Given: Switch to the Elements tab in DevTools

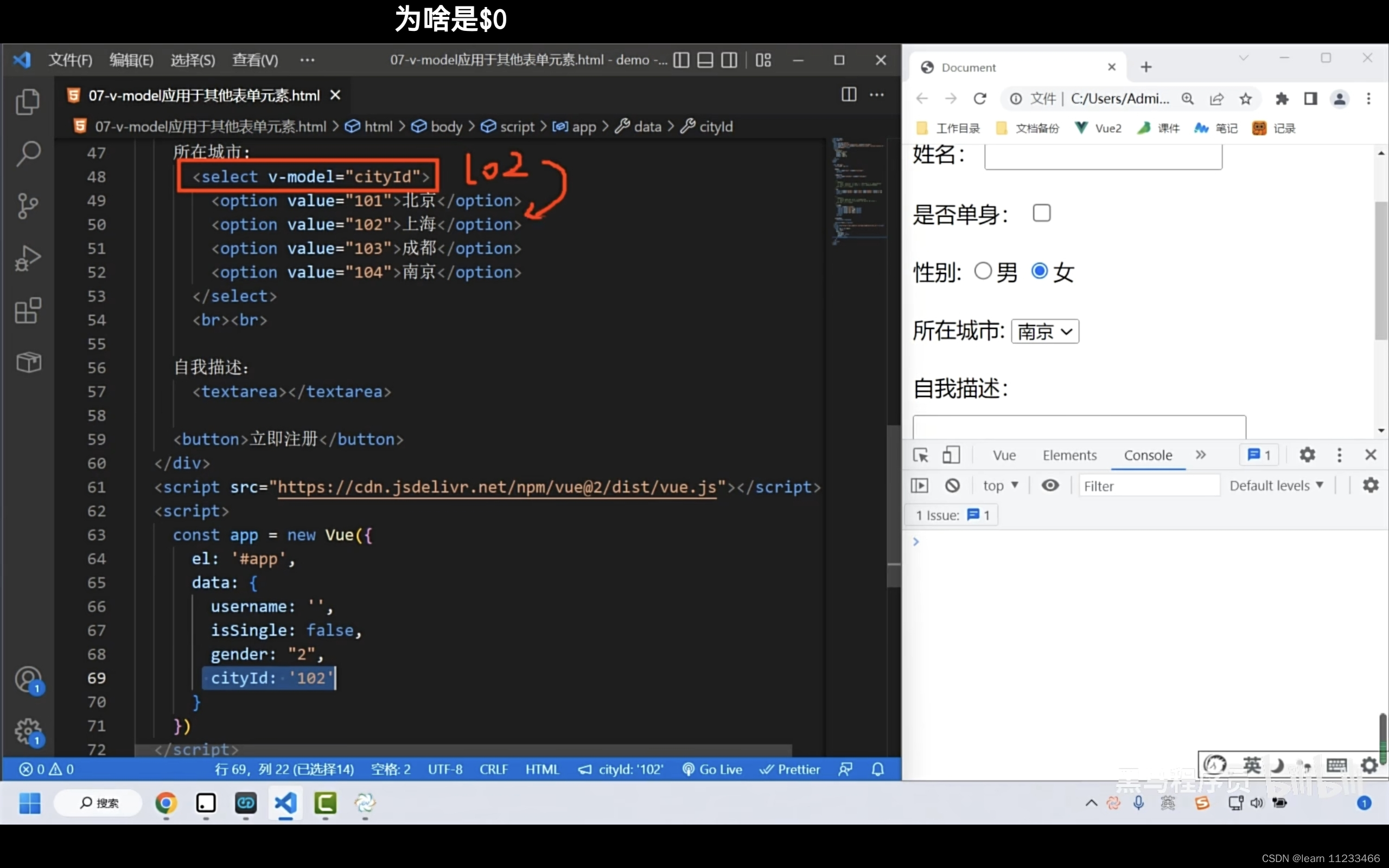Looking at the screenshot, I should [1069, 455].
